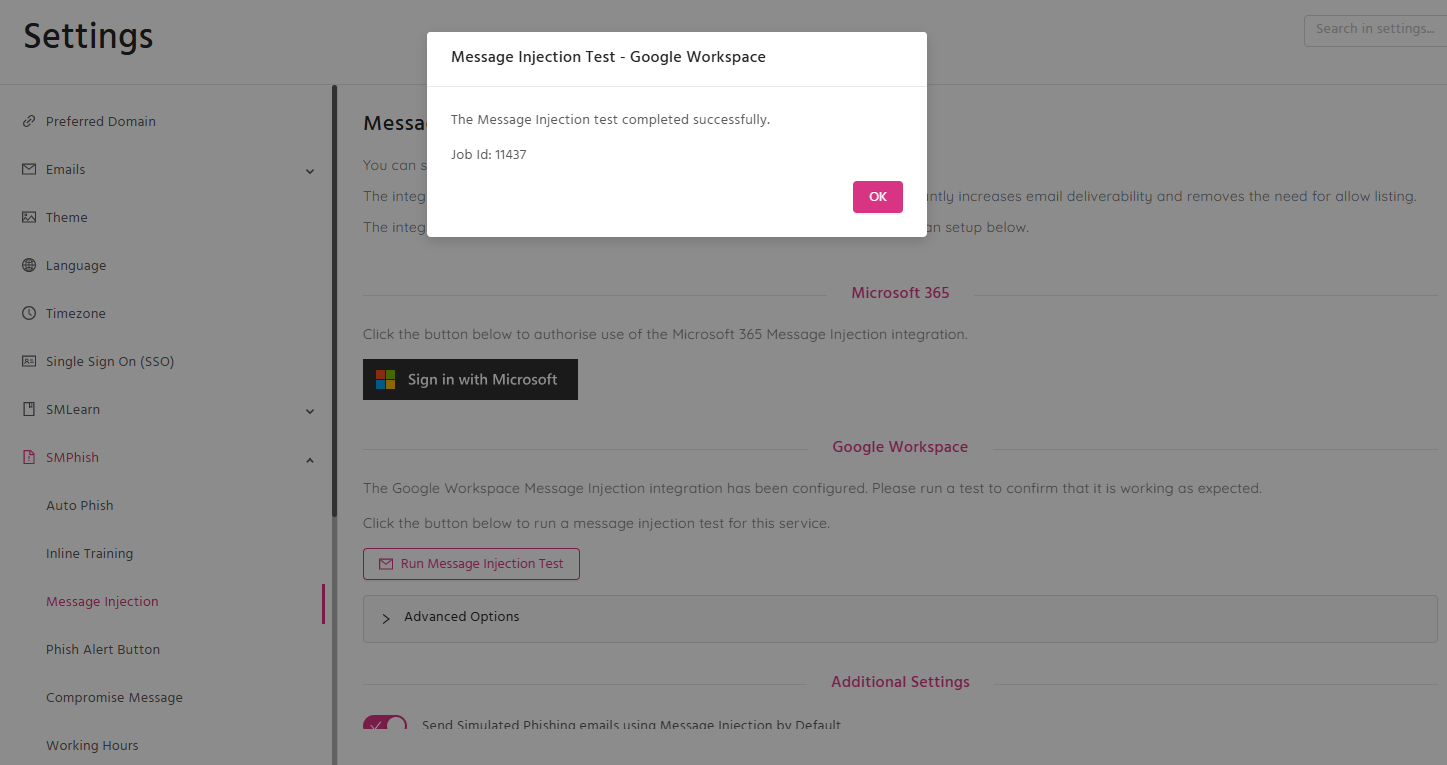
Task: Expand the Advanced Options panel
Action: tap(900, 618)
